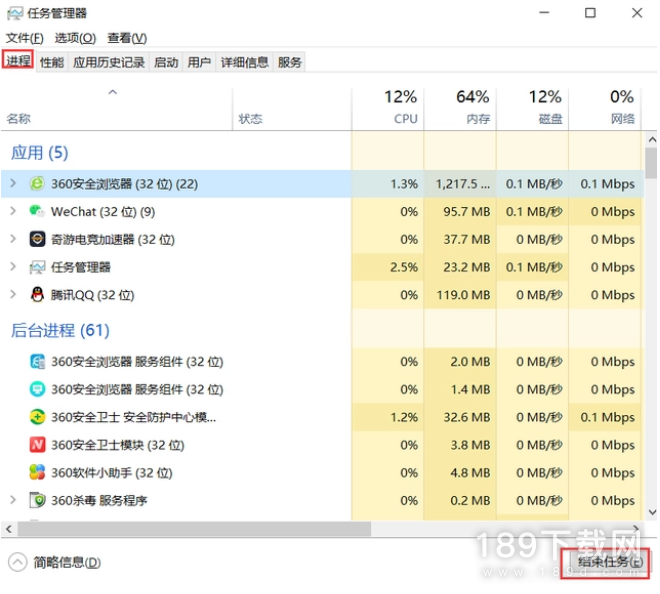
Task: Click the Task Manager title bar icon
Action: 15,13
